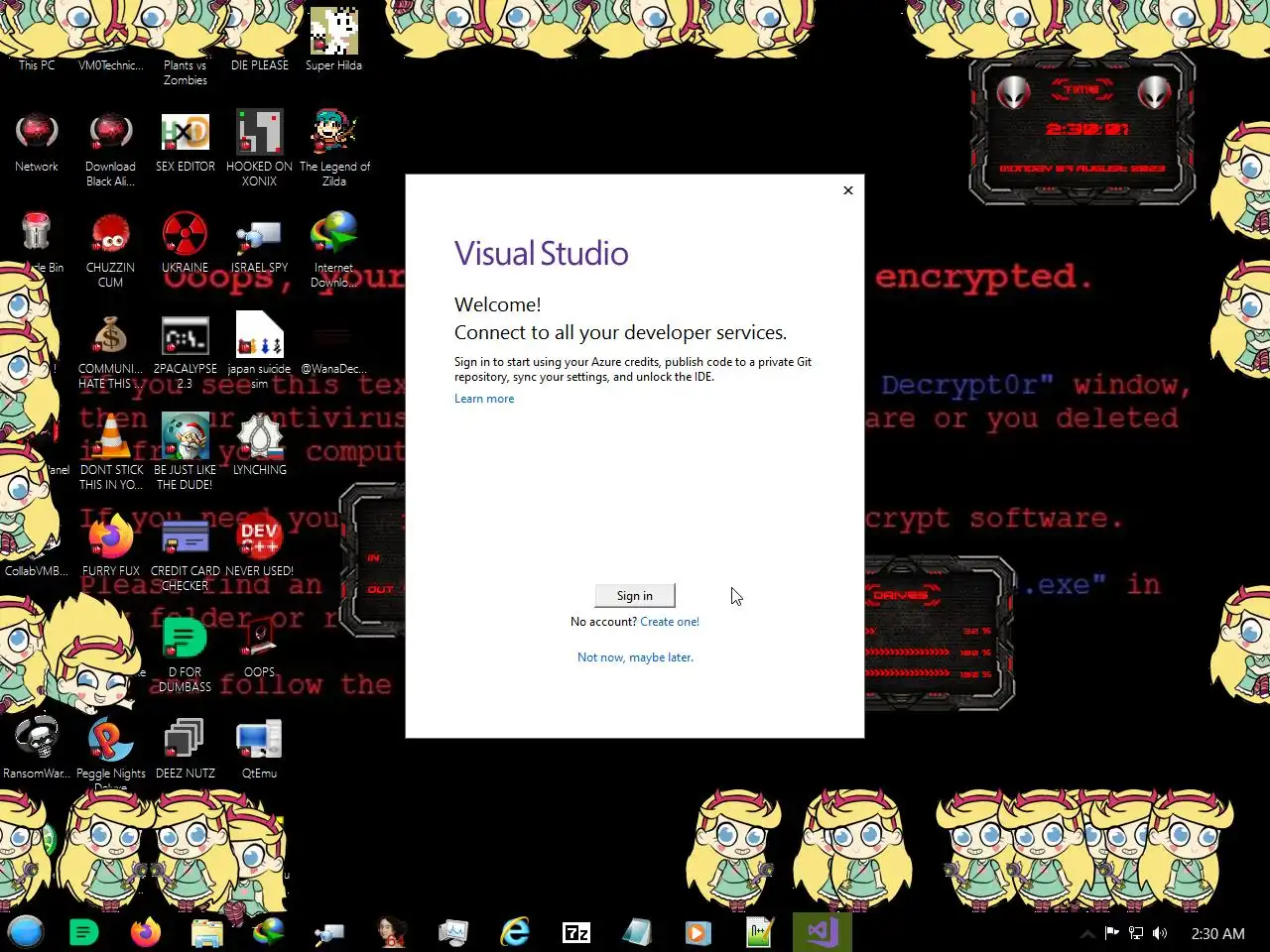The image size is (1270, 952).
Task: Select the Internet Downlo... desktop icon
Action: click(x=334, y=250)
